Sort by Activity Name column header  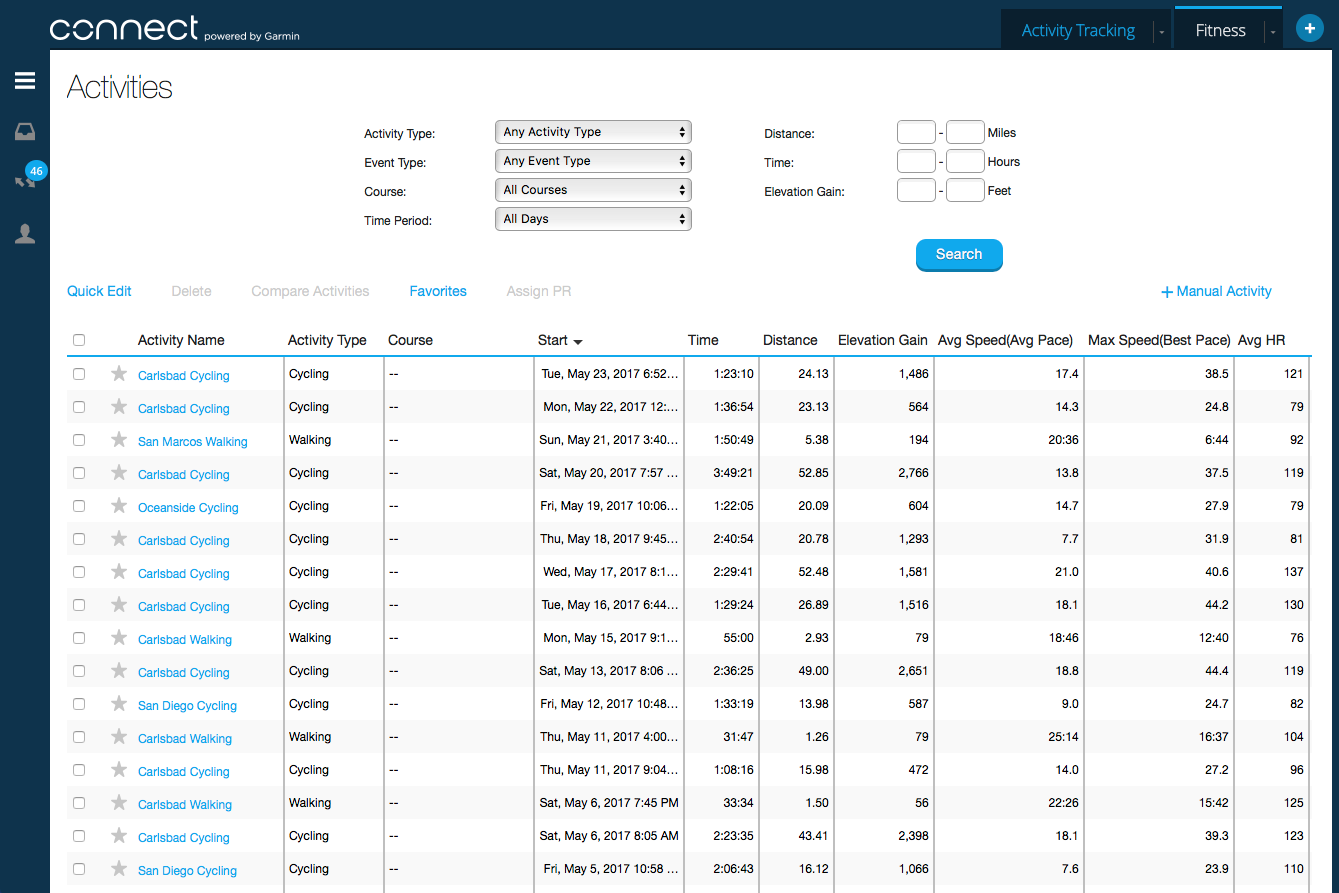click(181, 340)
